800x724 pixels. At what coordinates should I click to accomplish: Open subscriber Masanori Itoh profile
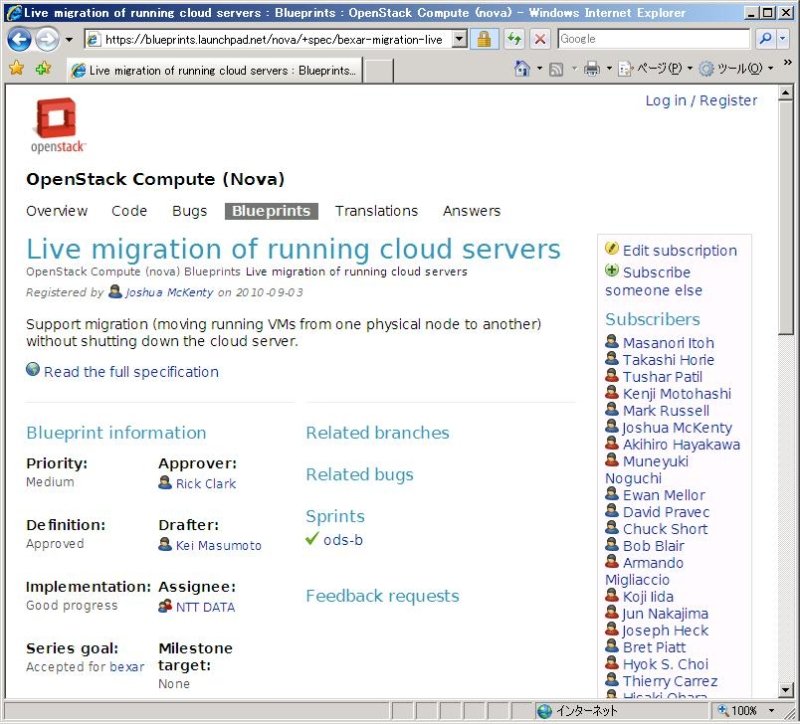[668, 343]
